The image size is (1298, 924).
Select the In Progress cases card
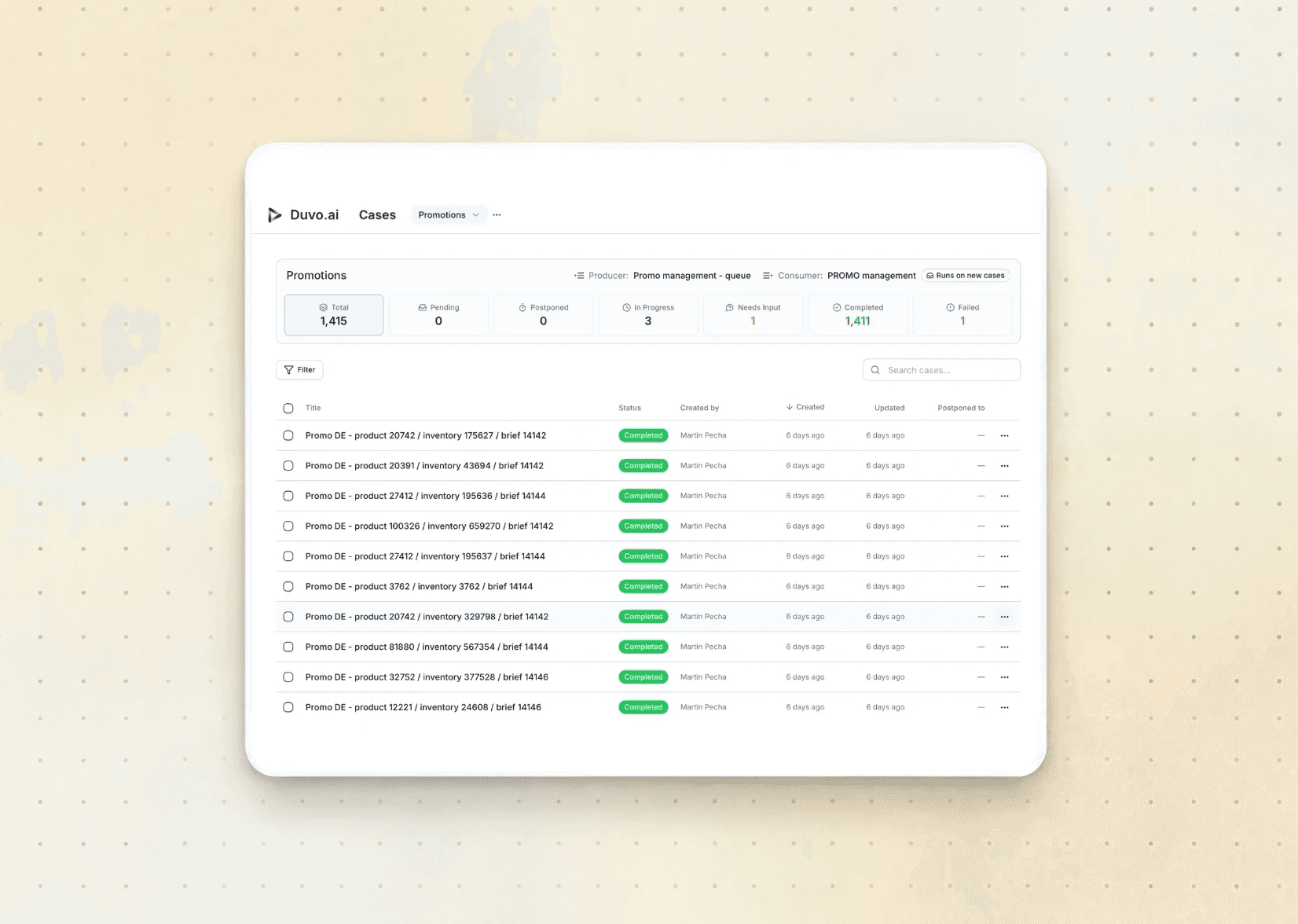click(x=648, y=314)
